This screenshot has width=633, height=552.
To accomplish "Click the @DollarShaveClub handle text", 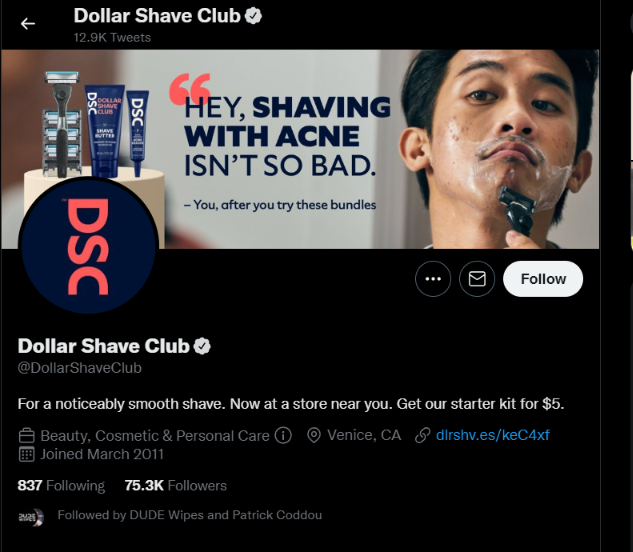I will click(80, 368).
